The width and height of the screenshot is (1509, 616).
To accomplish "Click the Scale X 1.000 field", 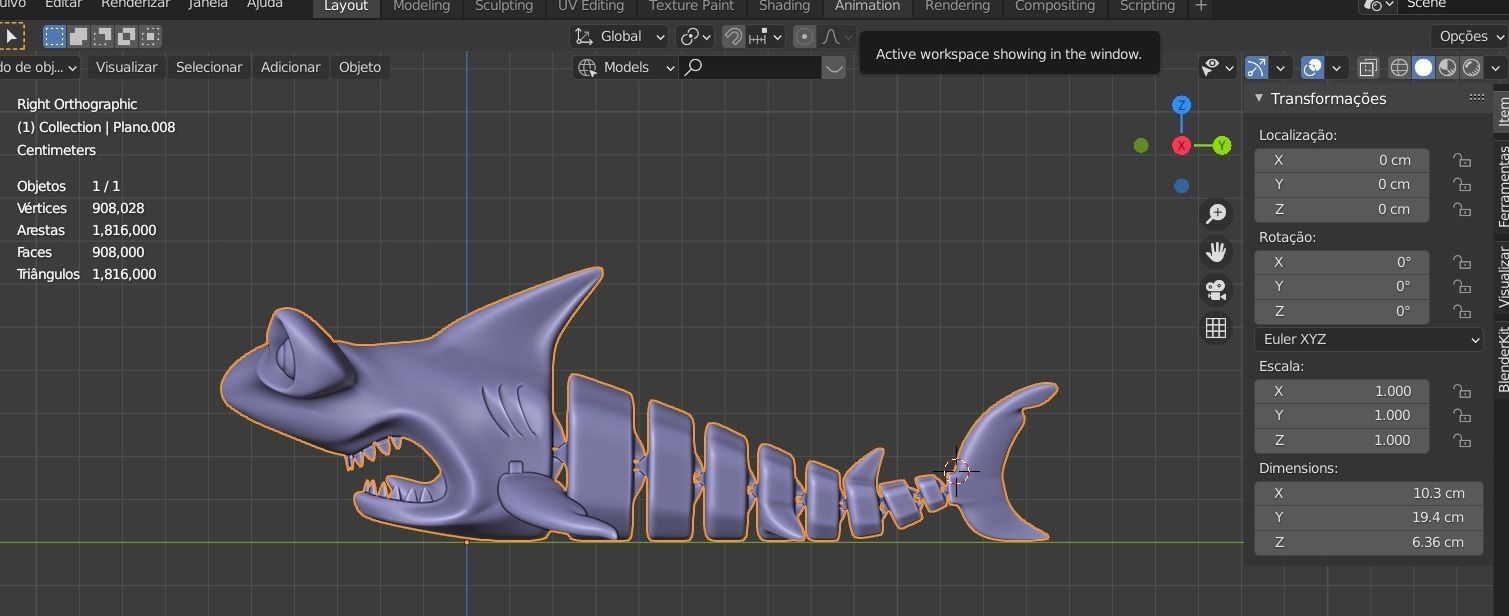I will click(1341, 391).
